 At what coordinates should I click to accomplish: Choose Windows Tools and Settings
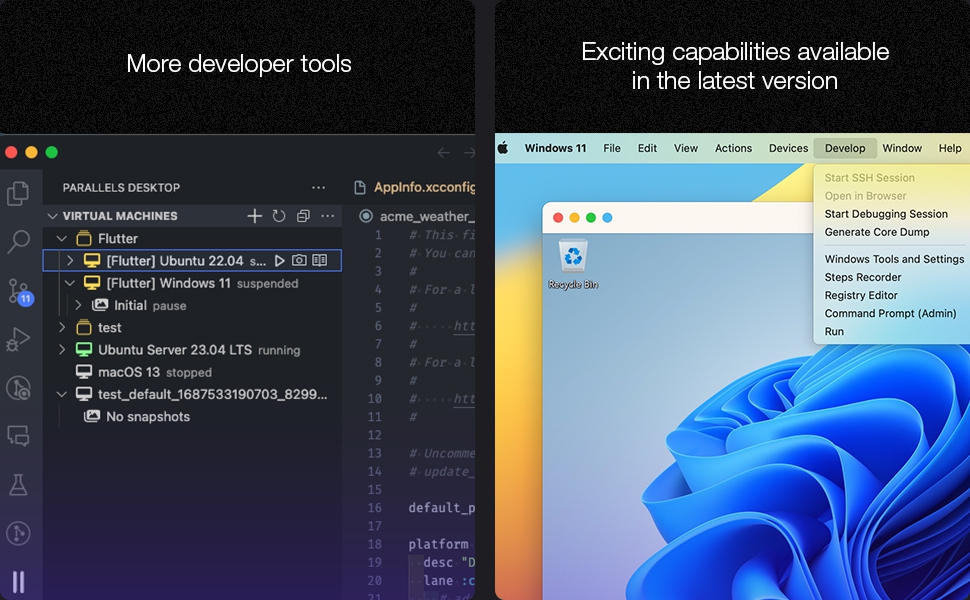894,259
